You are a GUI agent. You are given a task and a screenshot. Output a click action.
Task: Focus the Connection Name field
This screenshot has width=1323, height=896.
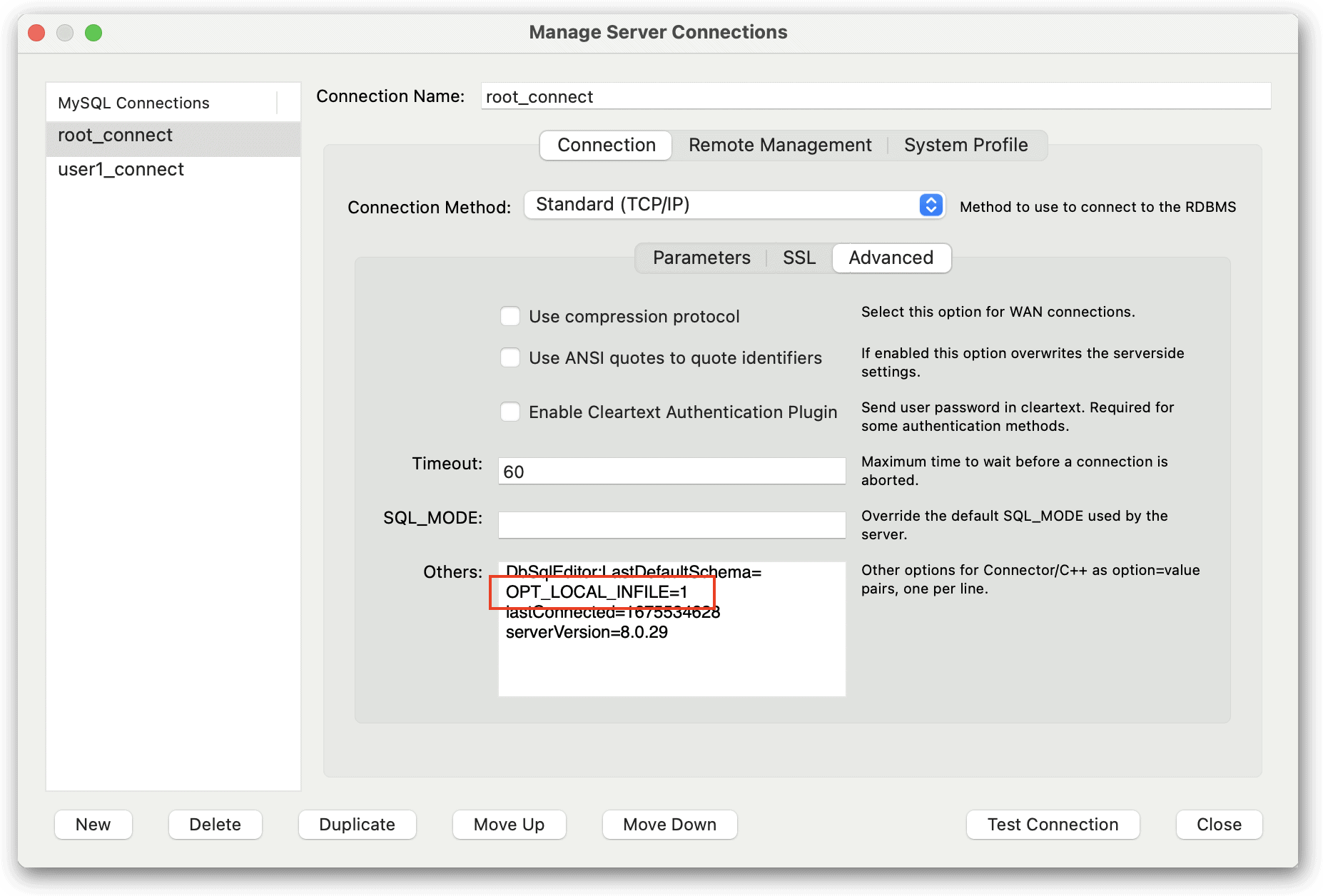(876, 96)
